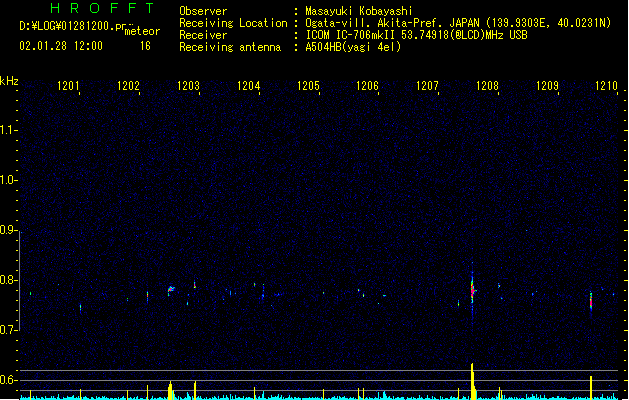Click the 1201 time axis marker
The height and width of the screenshot is (400, 629).
click(68, 85)
